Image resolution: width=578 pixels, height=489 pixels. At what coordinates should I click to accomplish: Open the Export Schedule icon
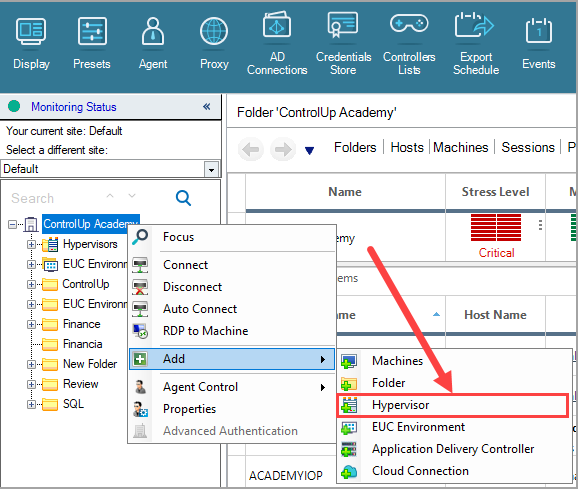pos(476,43)
